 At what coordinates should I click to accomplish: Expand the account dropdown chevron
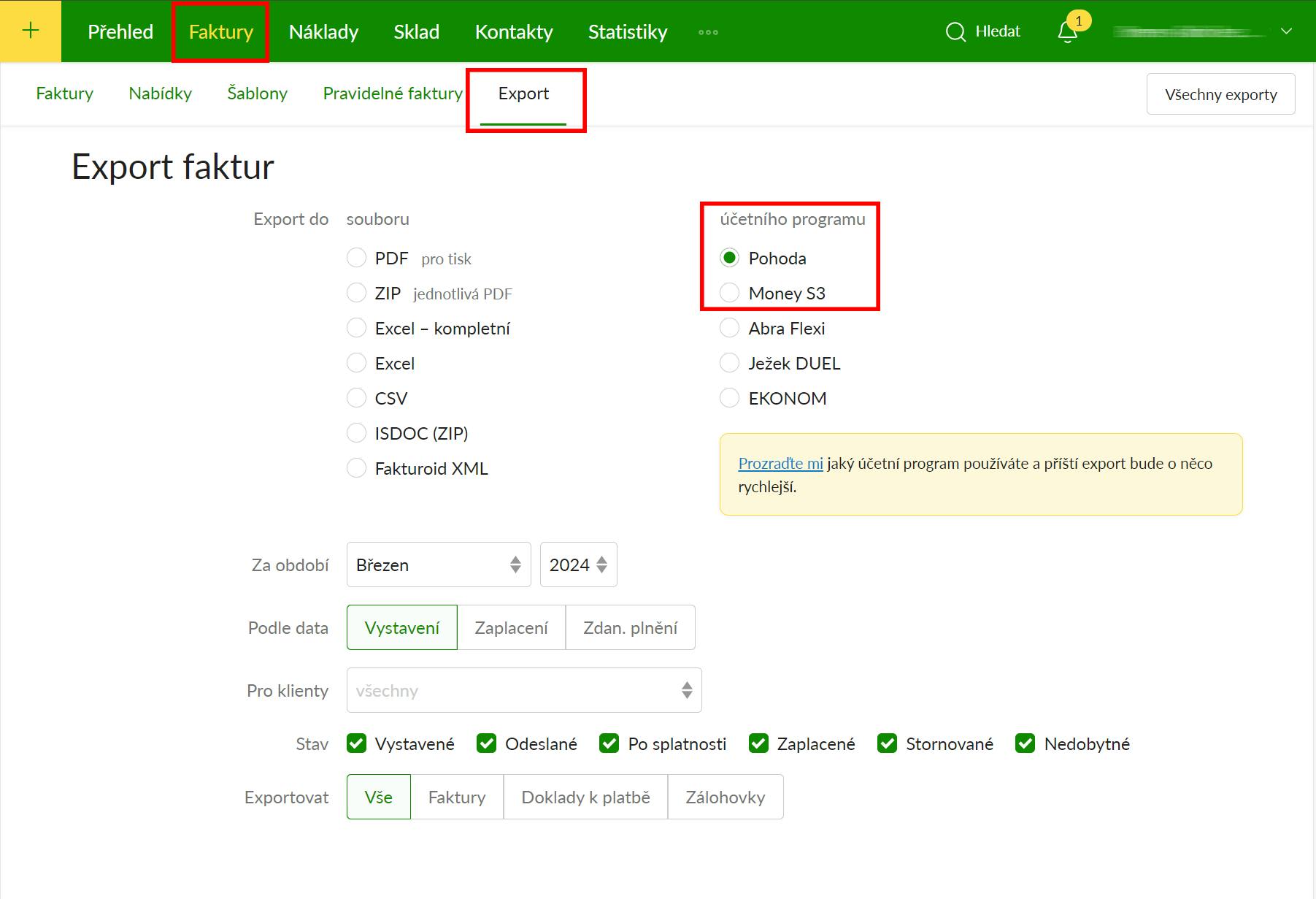pyautogui.click(x=1287, y=31)
